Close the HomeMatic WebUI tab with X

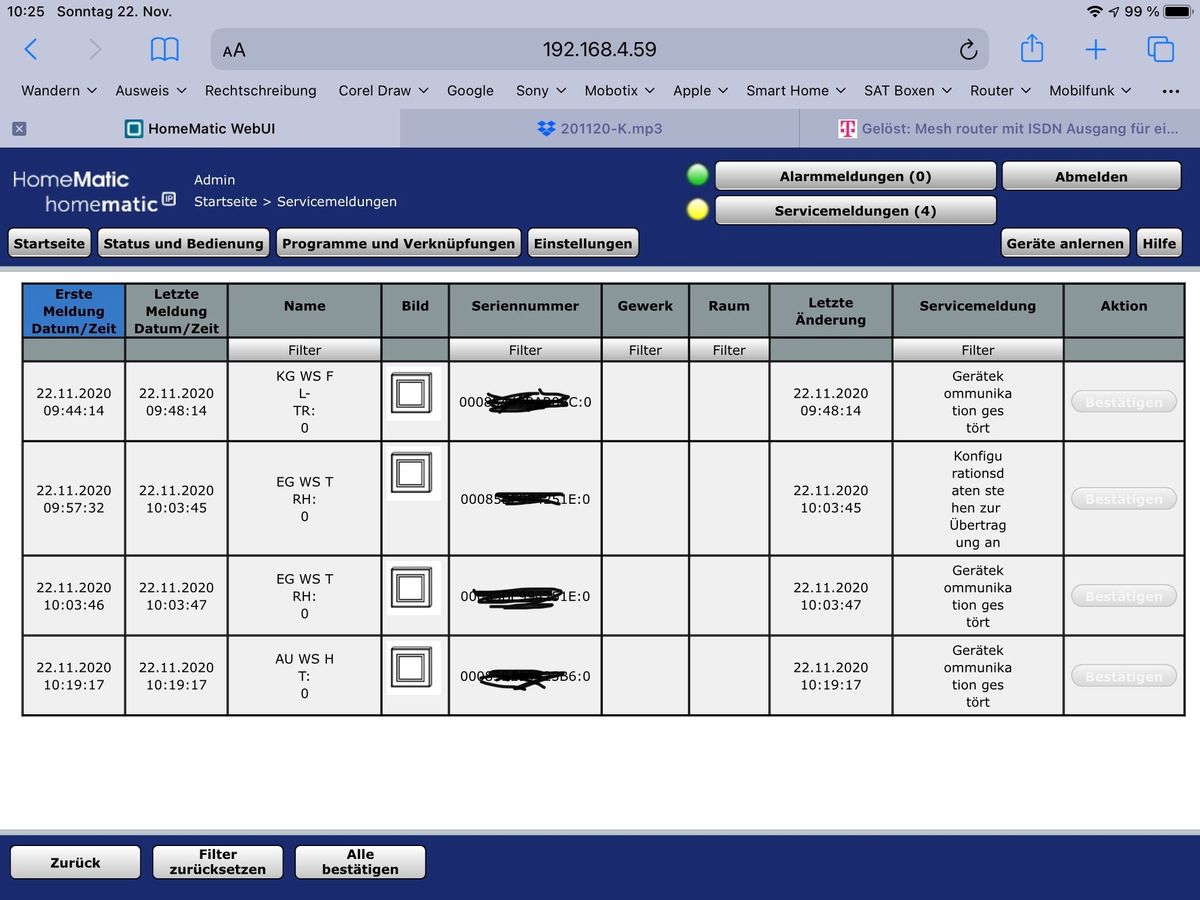point(19,128)
